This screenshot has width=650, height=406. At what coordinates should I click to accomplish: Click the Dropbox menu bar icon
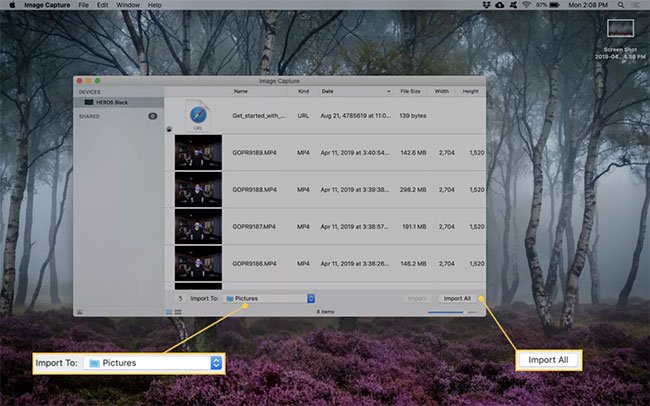click(x=487, y=5)
